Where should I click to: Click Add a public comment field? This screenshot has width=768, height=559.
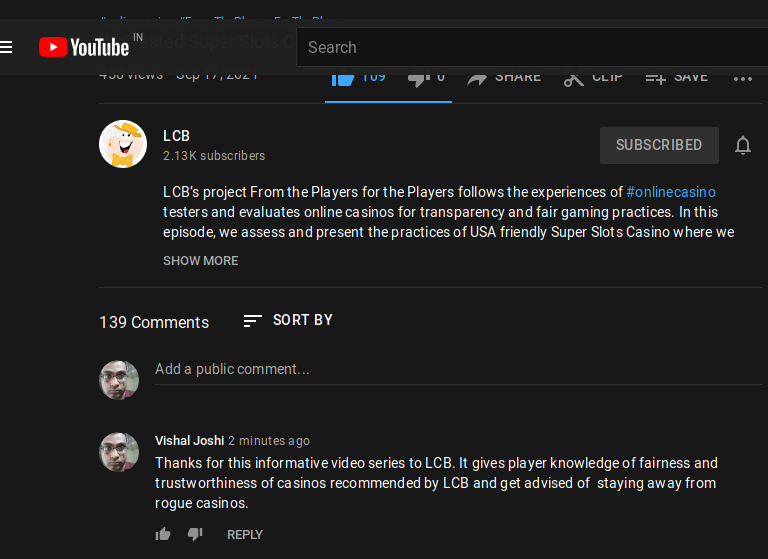click(458, 369)
